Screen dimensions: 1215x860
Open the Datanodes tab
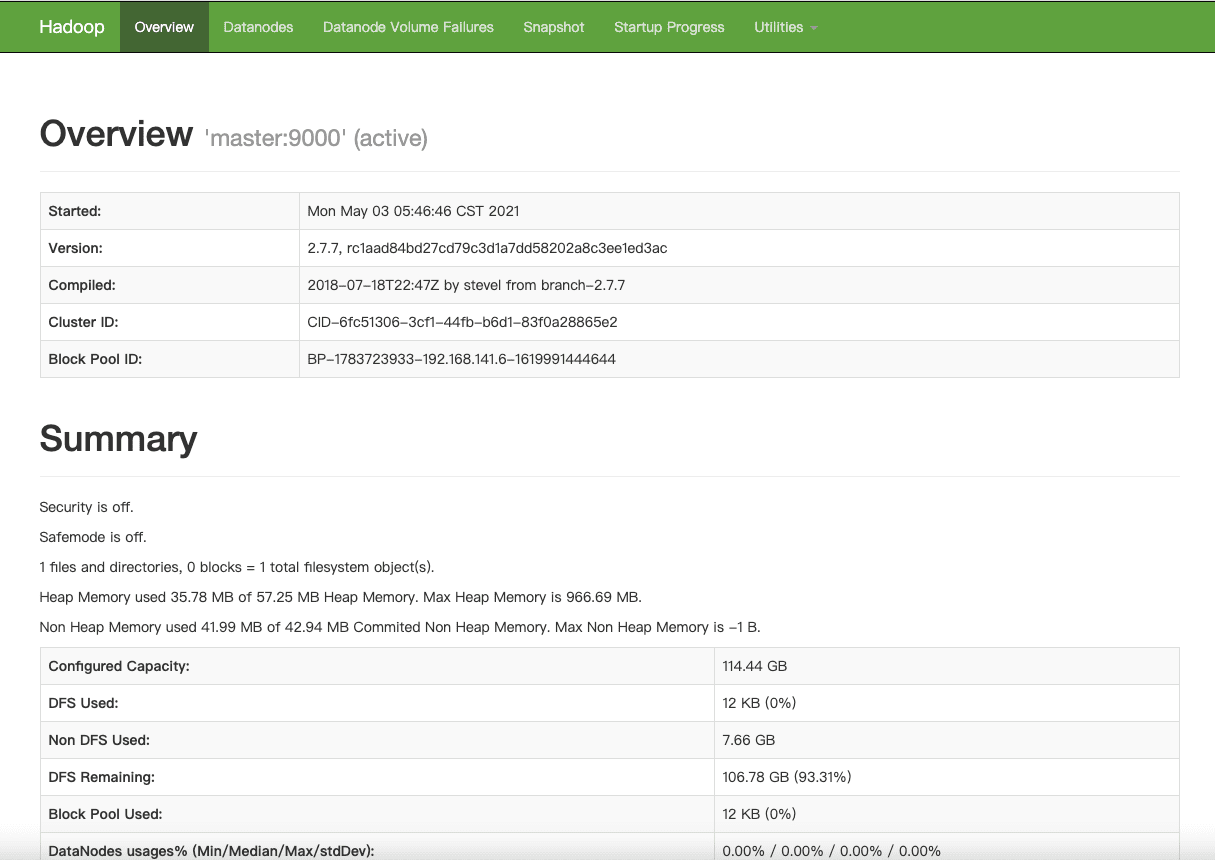point(258,27)
